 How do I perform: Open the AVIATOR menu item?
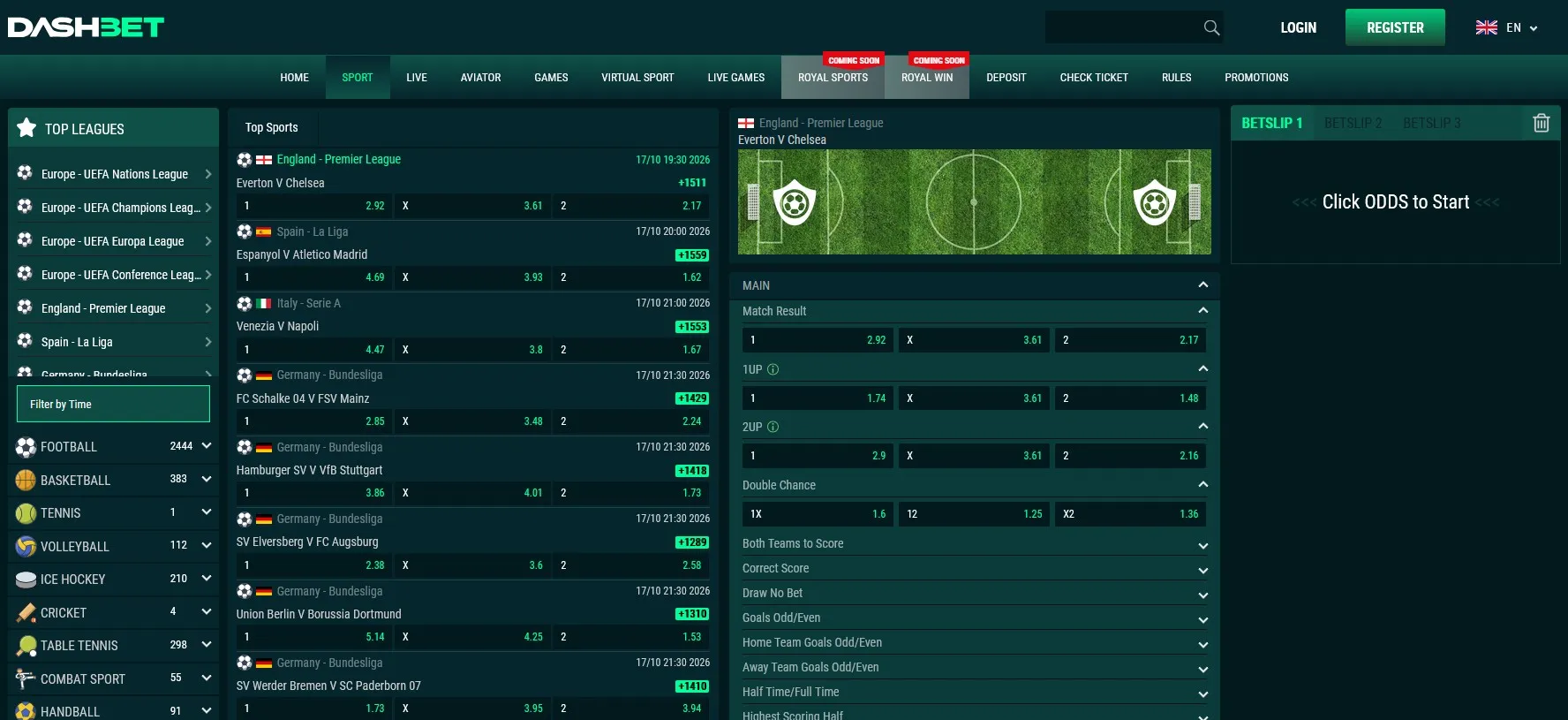click(480, 78)
